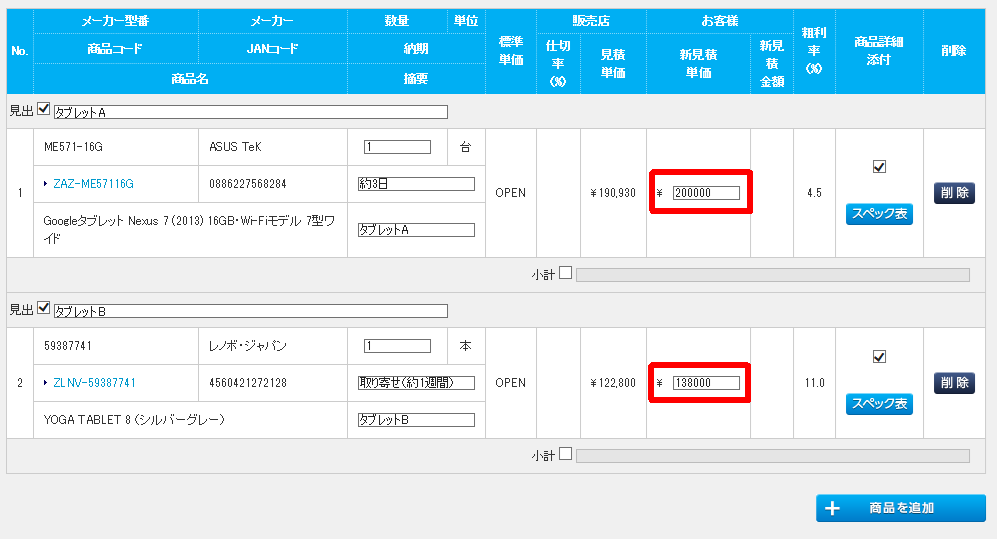Uncheck the 見出 checkbox for タブレットA
The height and width of the screenshot is (539, 997).
point(43,110)
